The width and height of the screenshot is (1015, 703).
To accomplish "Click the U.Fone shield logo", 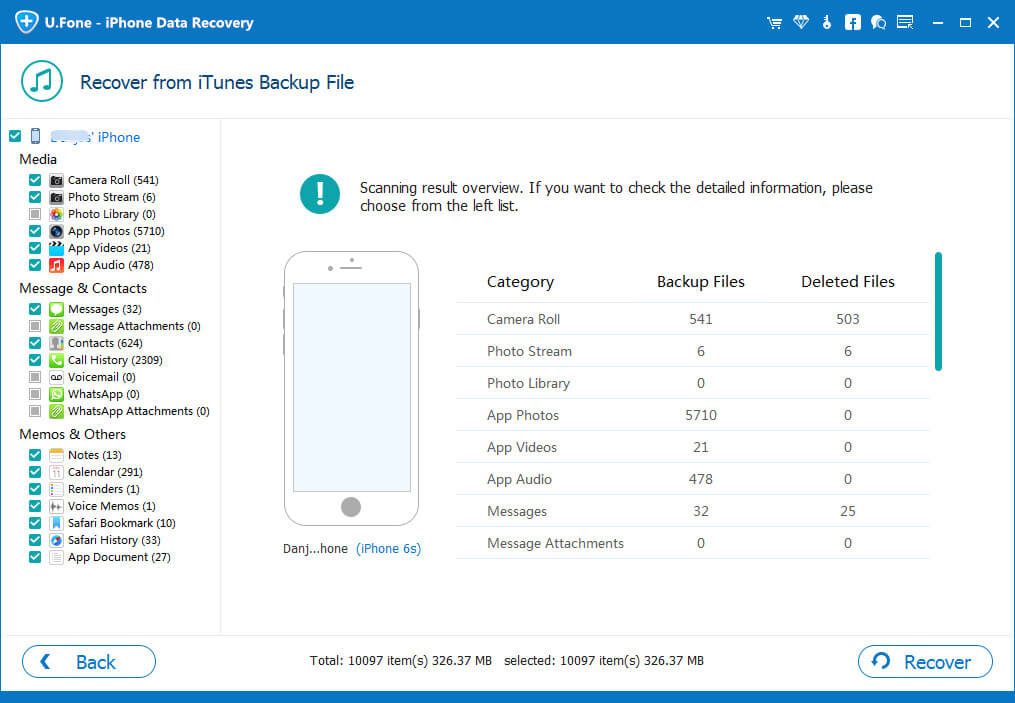I will click(x=26, y=21).
